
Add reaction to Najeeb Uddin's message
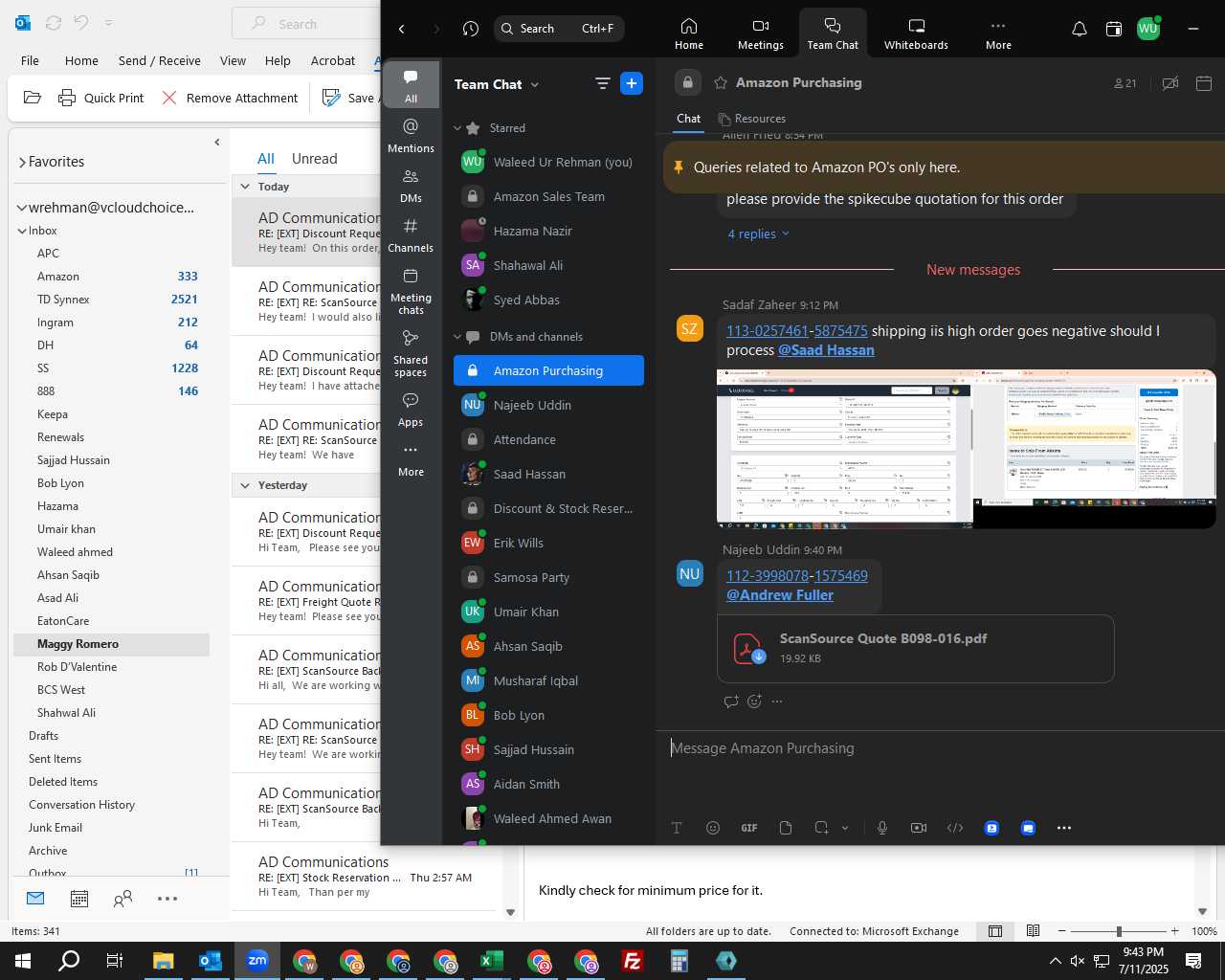point(754,702)
